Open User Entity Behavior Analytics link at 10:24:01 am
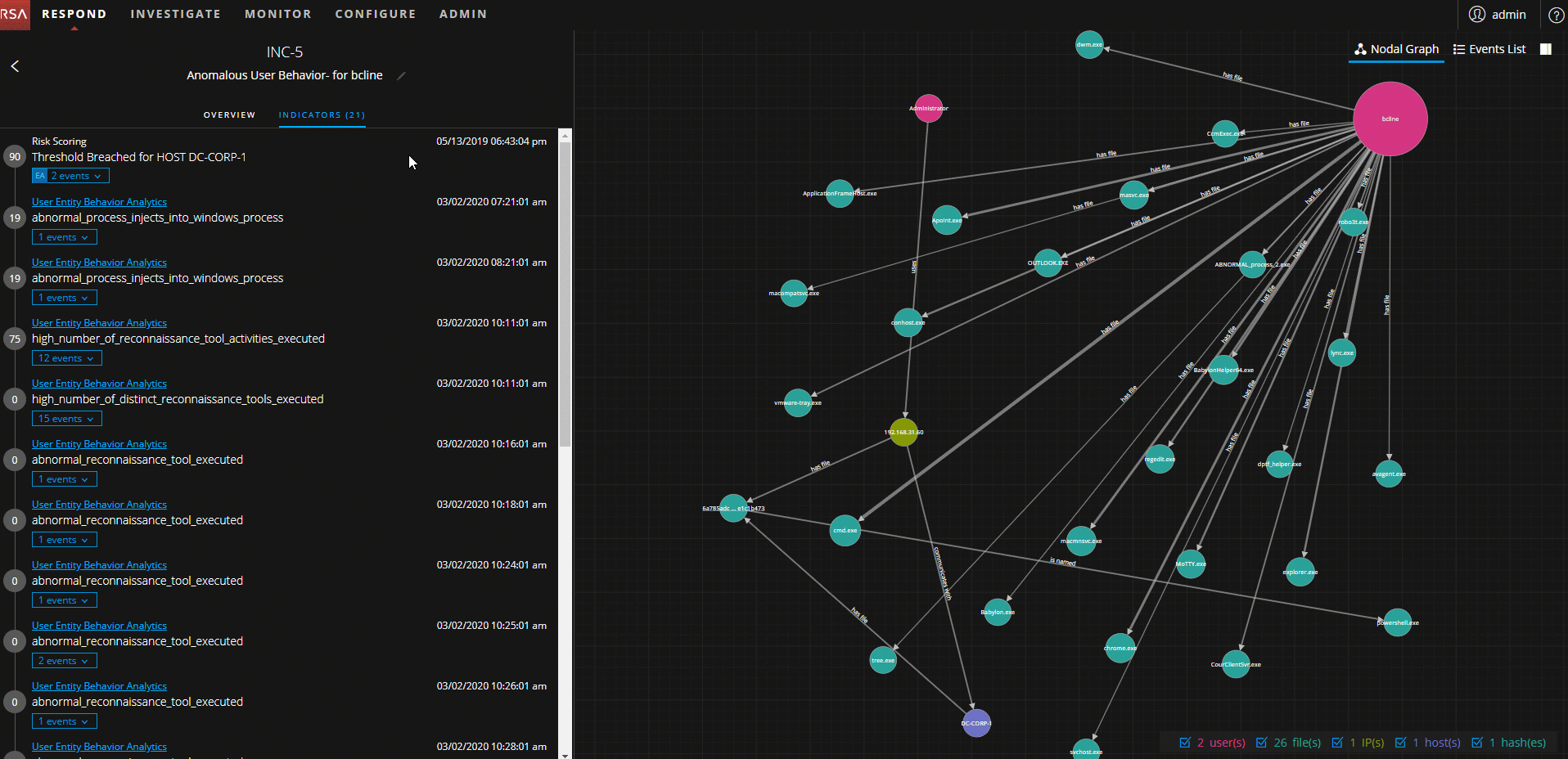 [x=99, y=565]
